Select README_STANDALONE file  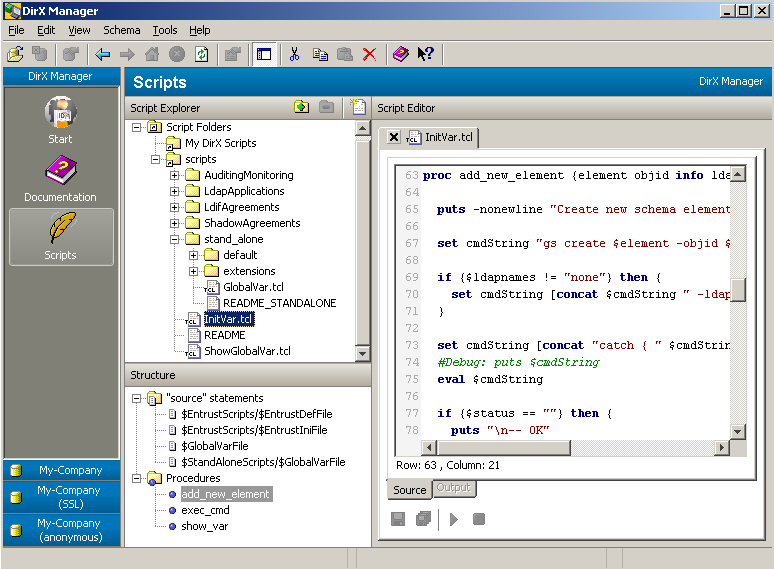tap(279, 303)
